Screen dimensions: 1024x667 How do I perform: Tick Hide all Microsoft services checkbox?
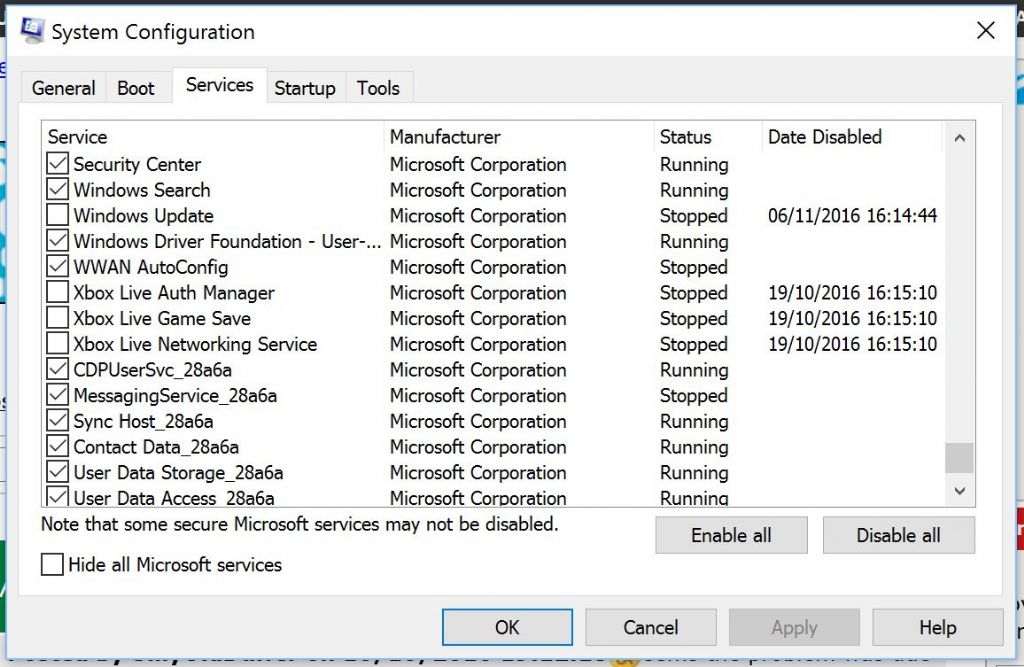52,564
